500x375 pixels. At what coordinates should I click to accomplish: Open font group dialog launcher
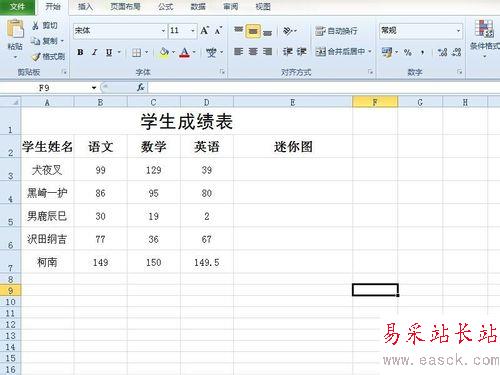tap(222, 72)
